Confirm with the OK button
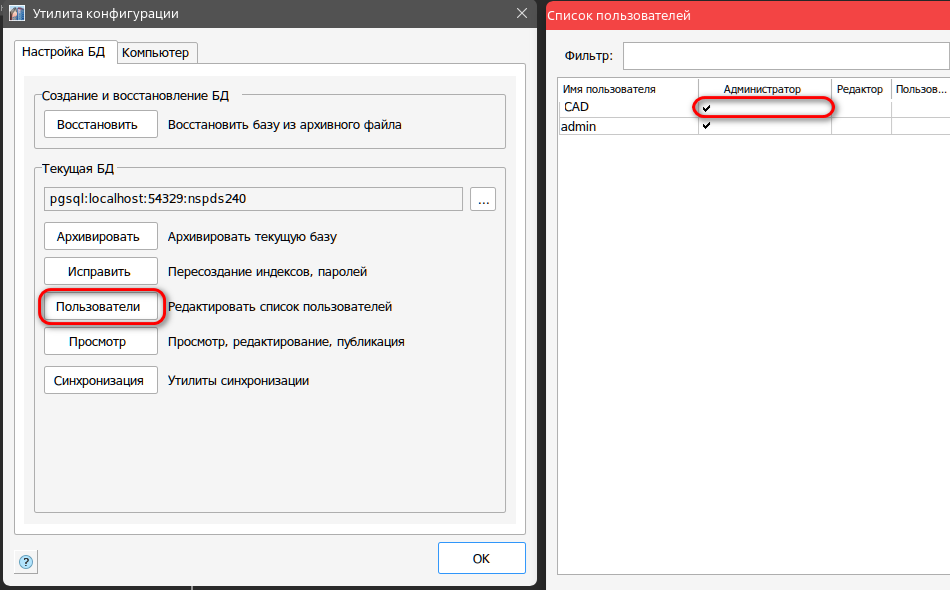The width and height of the screenshot is (950, 590). 481,558
